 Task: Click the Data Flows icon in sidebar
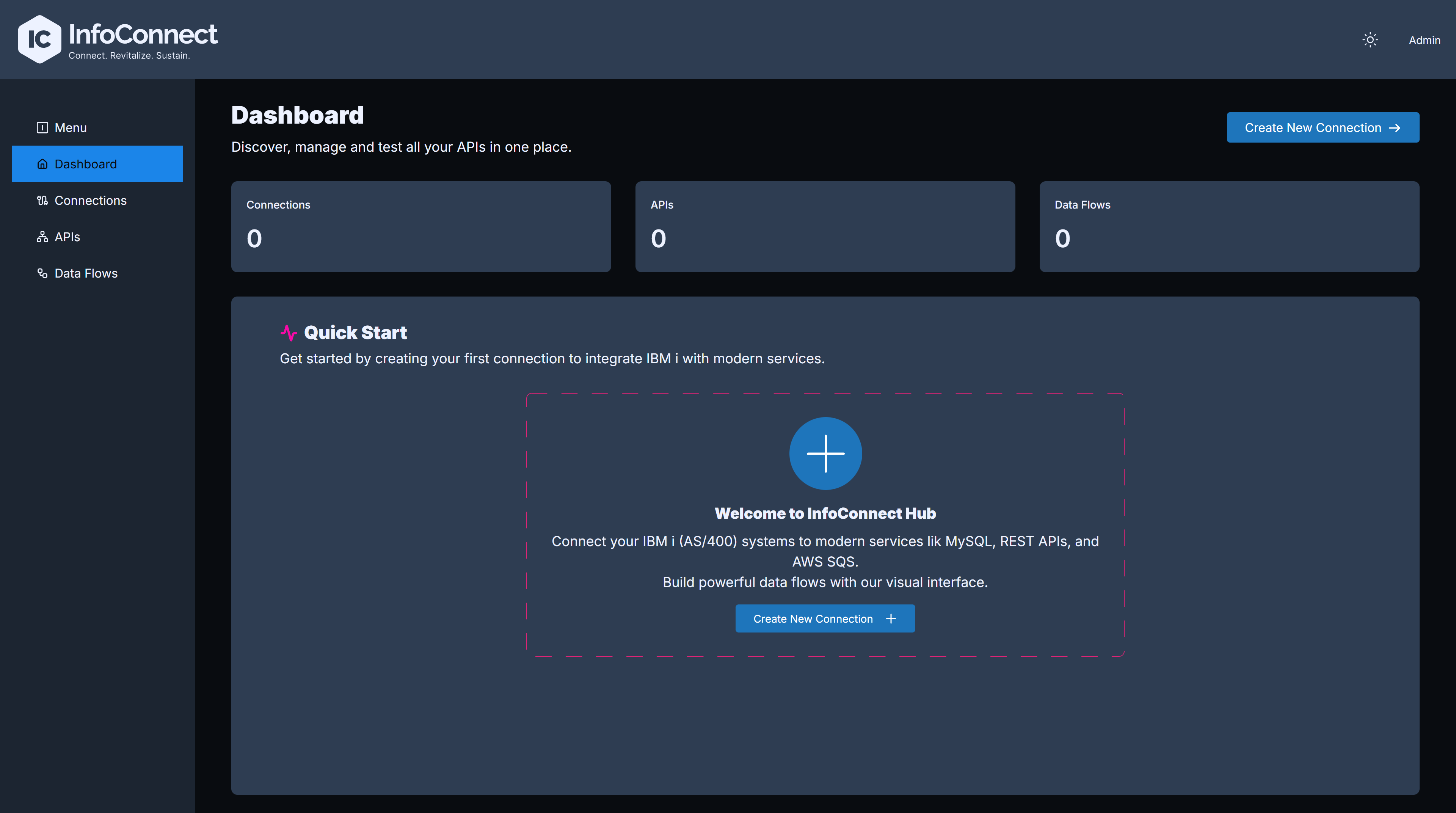tap(42, 273)
